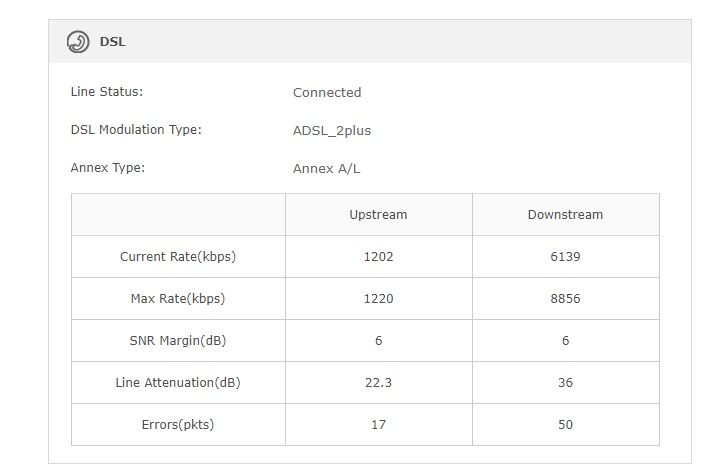Select the DSL Modulation Type label
This screenshot has width=708, height=476.
136,130
